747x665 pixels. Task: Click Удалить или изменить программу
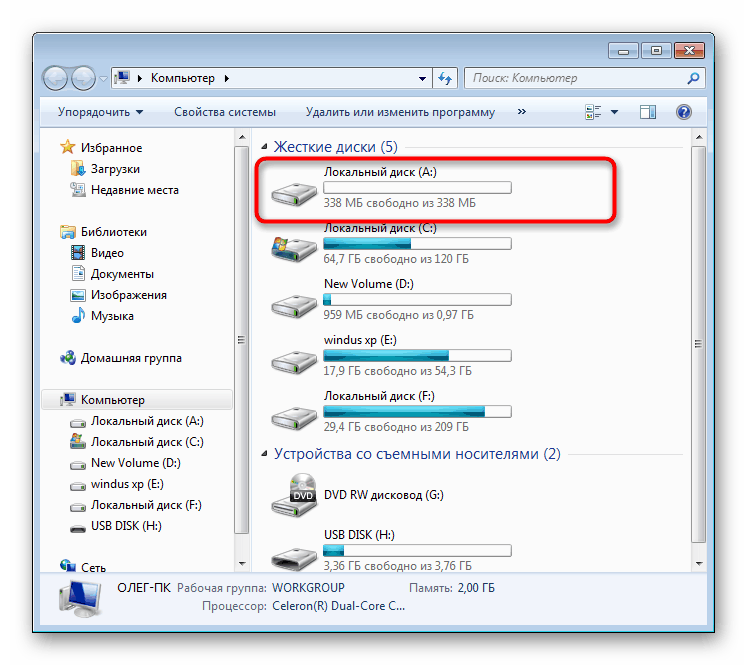400,112
